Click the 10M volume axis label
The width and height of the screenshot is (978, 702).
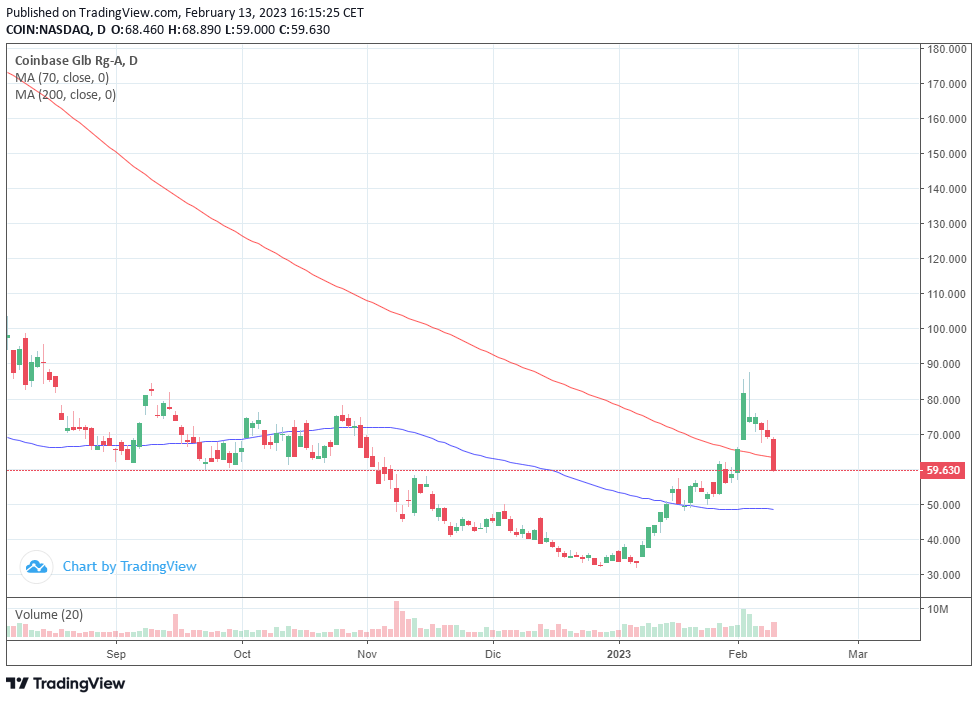pyautogui.click(x=937, y=608)
